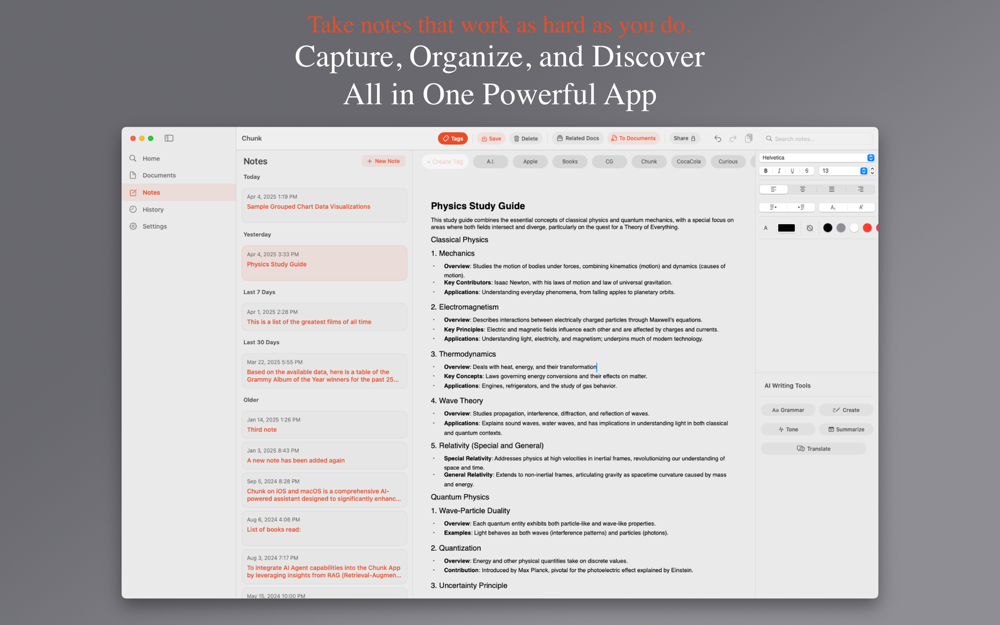The image size is (1000, 625).
Task: Toggle strikethrough formatting
Action: (807, 171)
